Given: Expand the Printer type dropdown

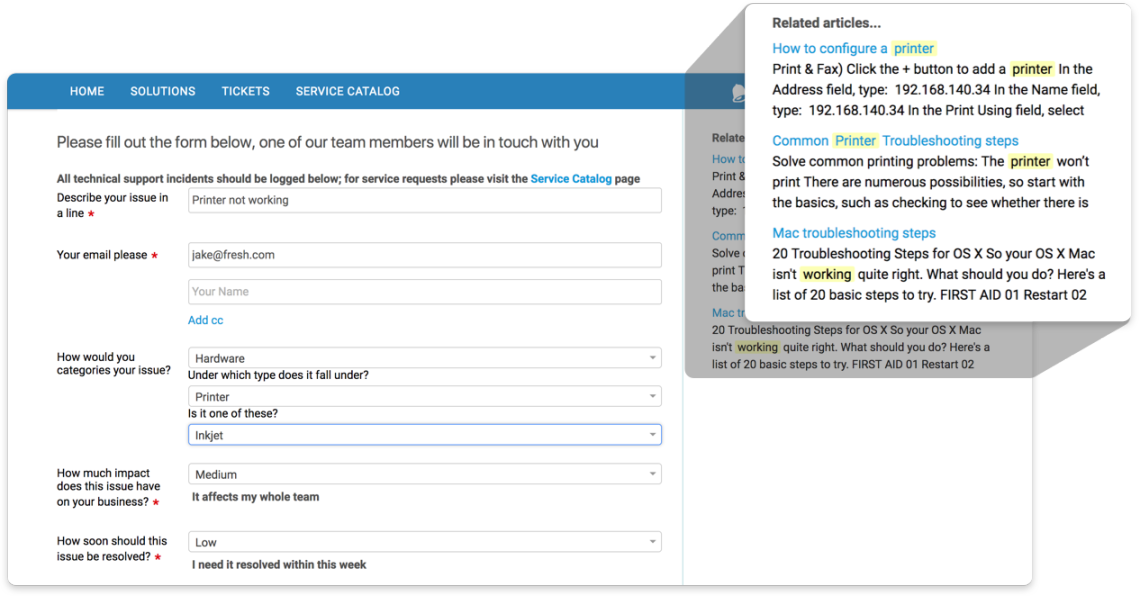Looking at the screenshot, I should tap(424, 395).
